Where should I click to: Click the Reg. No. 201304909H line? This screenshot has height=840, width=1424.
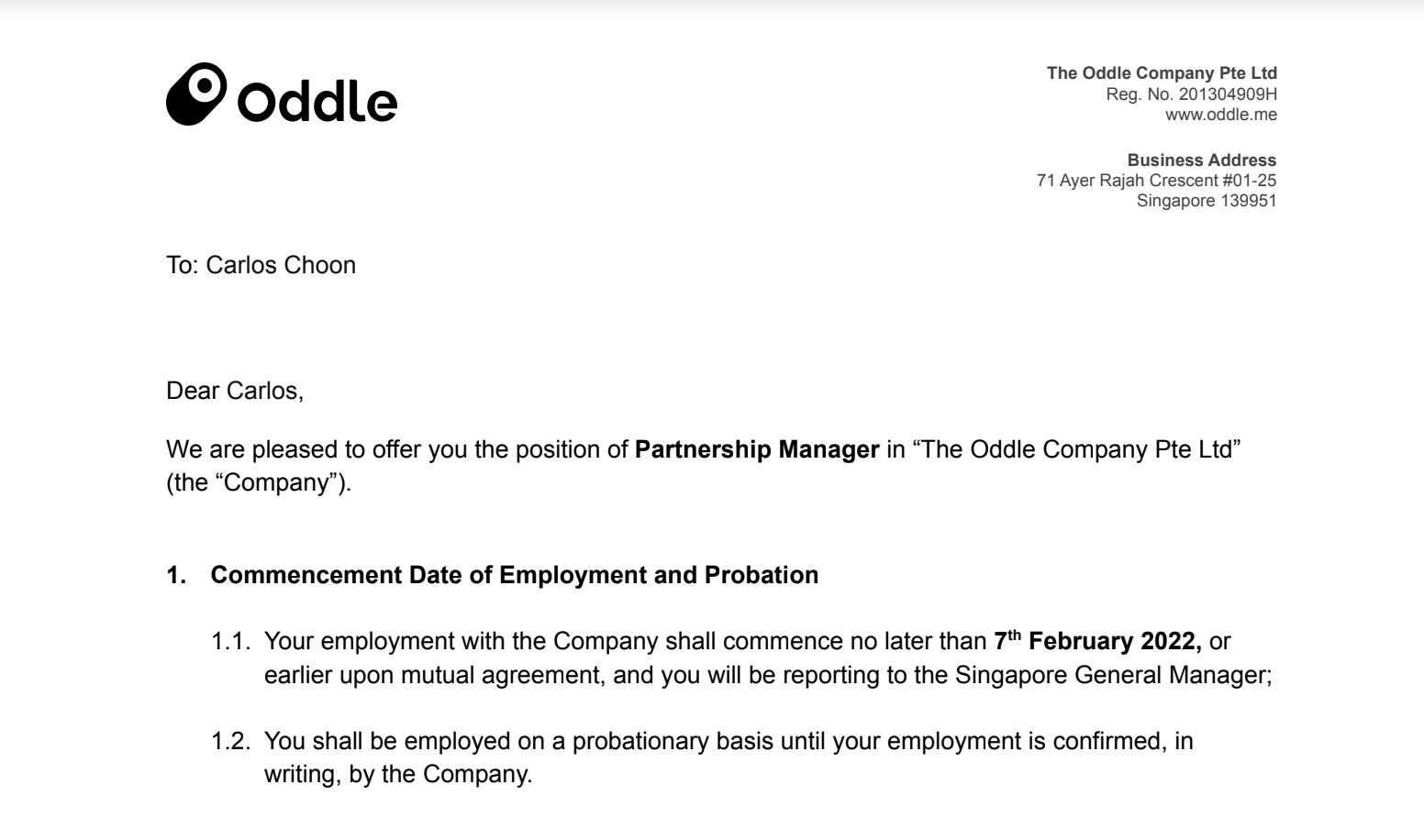click(x=1191, y=94)
